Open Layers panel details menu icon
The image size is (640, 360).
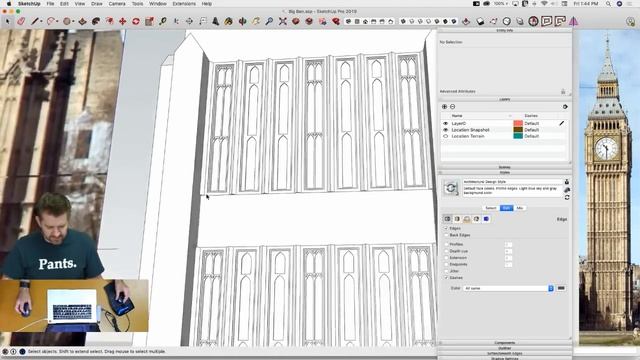(x=565, y=107)
